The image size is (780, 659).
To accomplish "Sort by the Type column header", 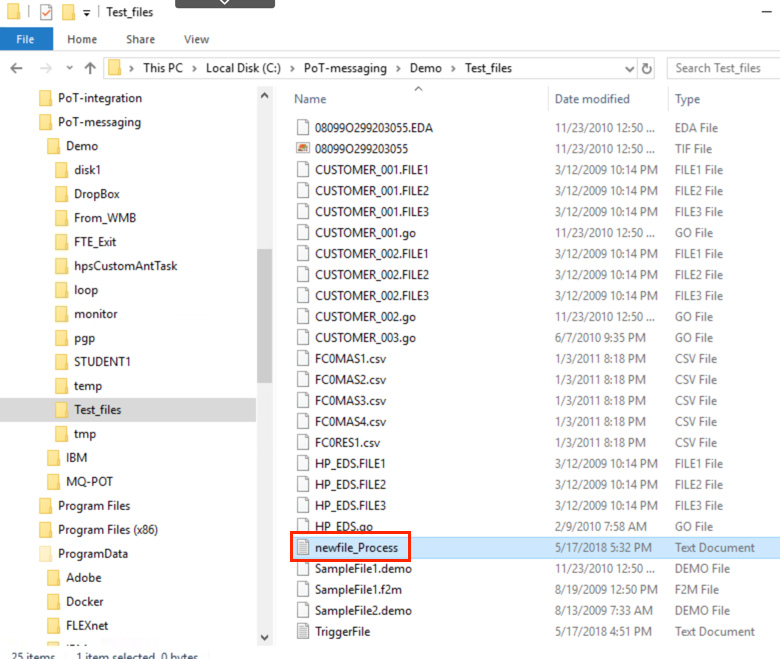I will click(687, 99).
